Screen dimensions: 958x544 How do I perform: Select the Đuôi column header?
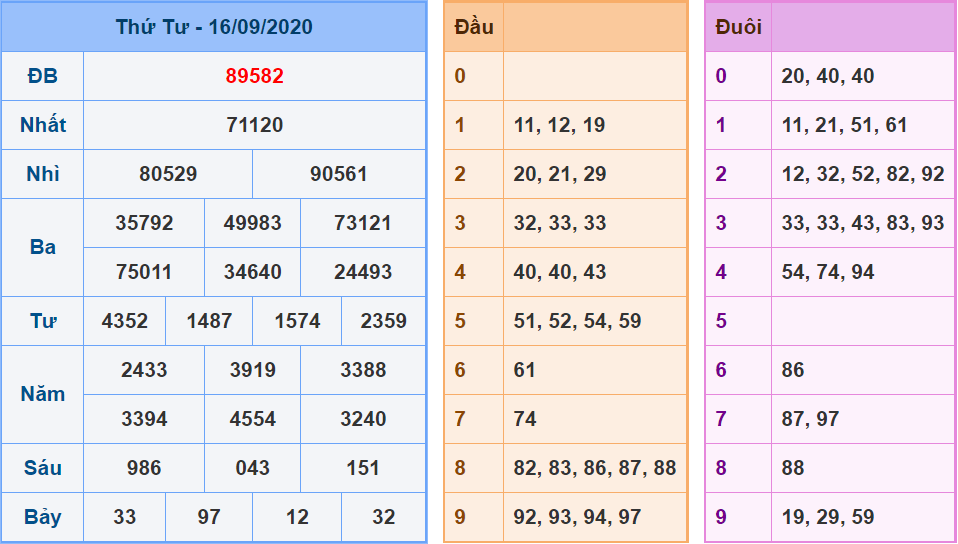(x=739, y=27)
